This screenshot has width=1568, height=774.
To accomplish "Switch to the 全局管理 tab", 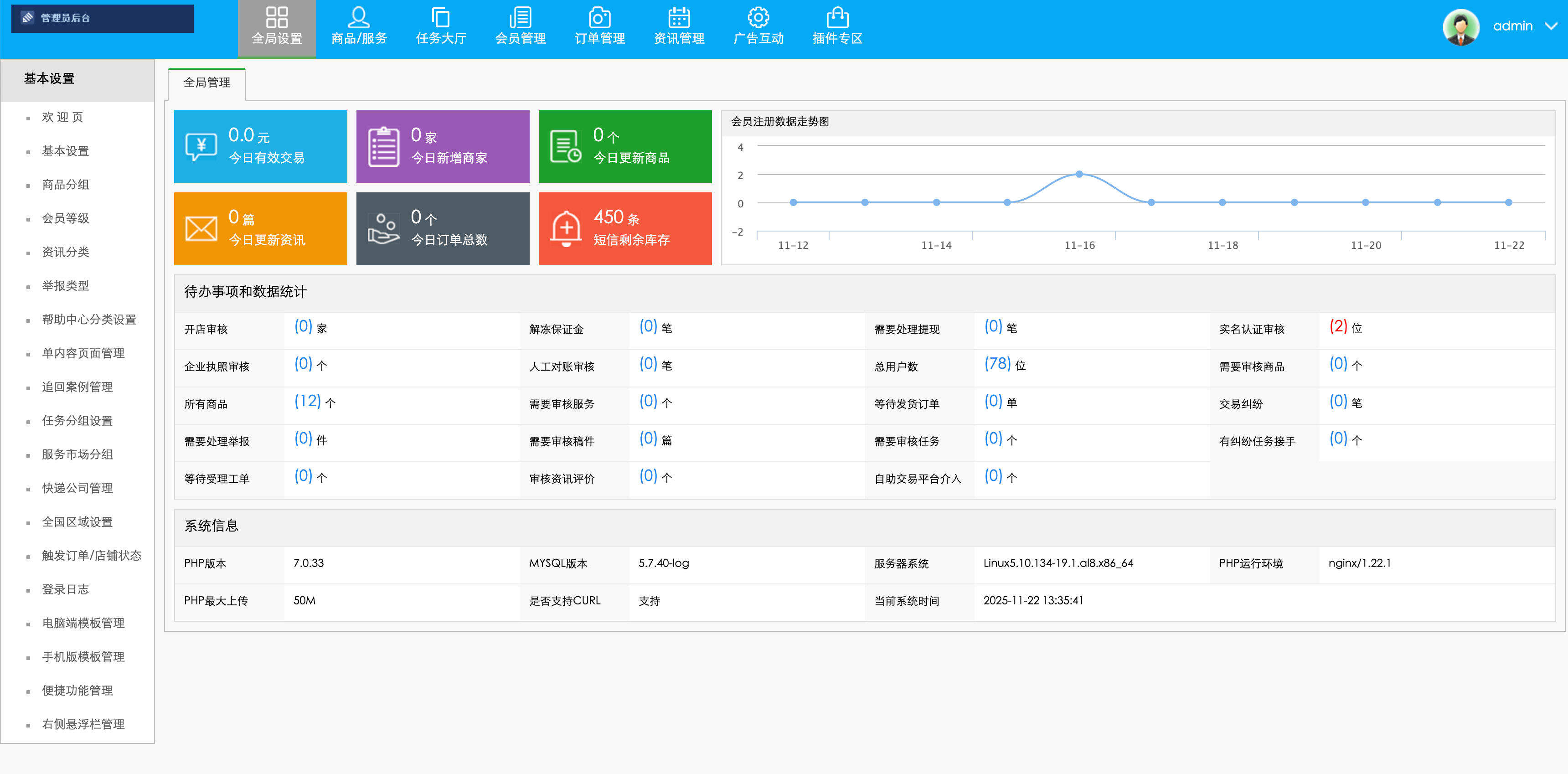I will (x=206, y=83).
